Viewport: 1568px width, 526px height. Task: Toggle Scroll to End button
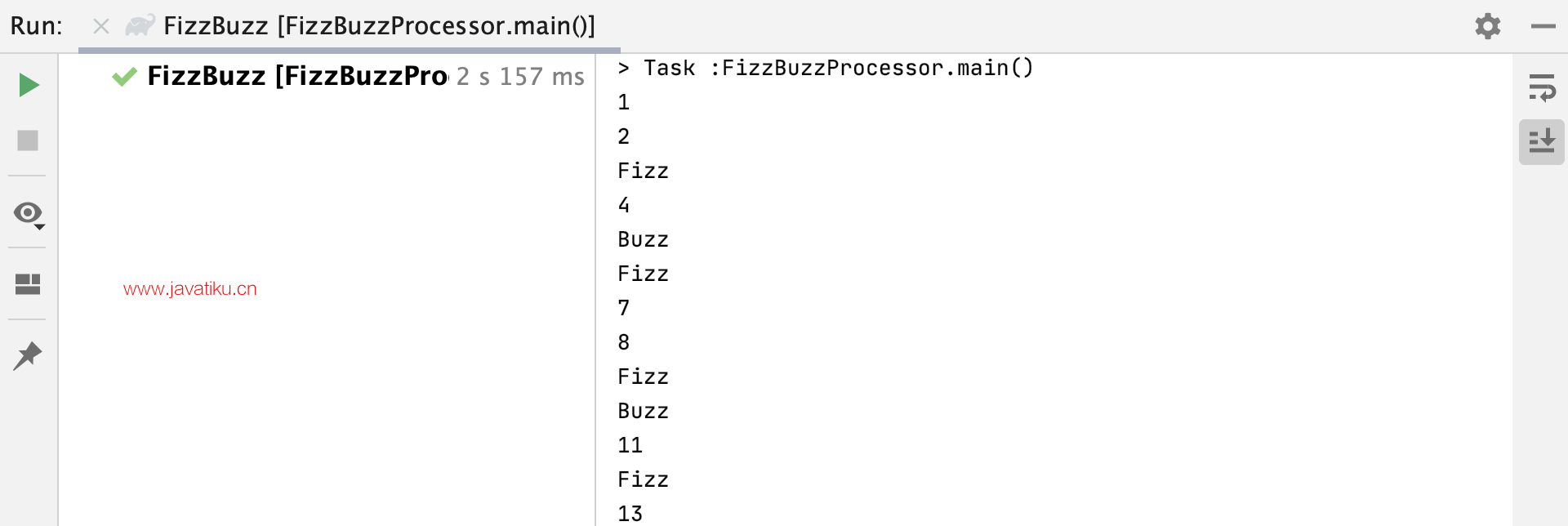1542,141
